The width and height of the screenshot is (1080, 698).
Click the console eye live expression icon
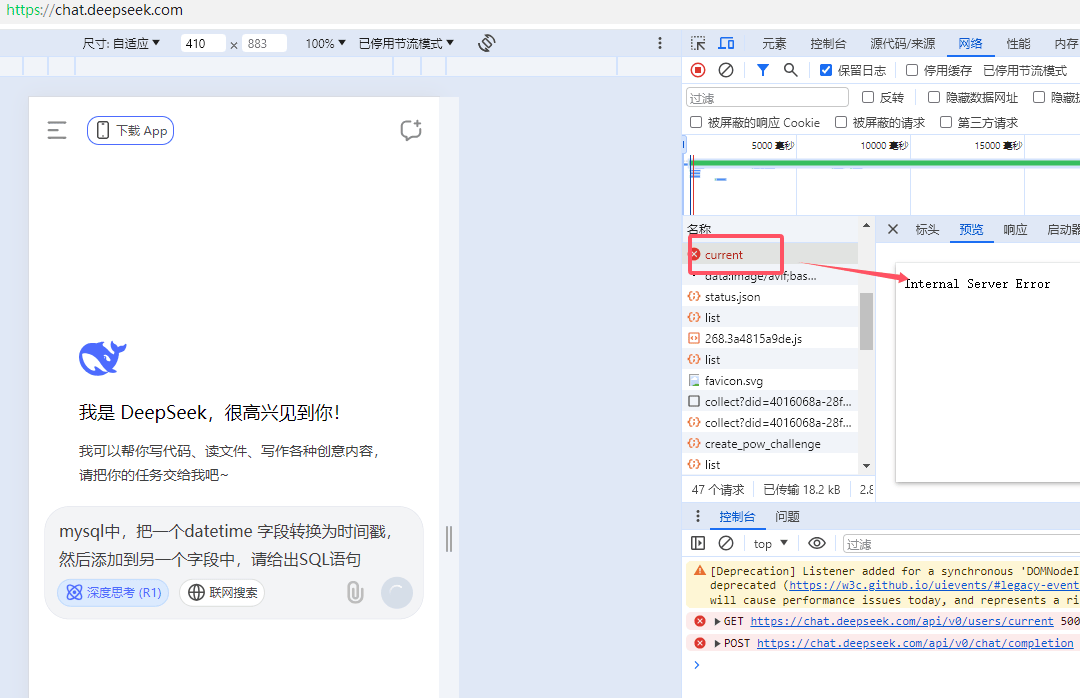pos(817,543)
